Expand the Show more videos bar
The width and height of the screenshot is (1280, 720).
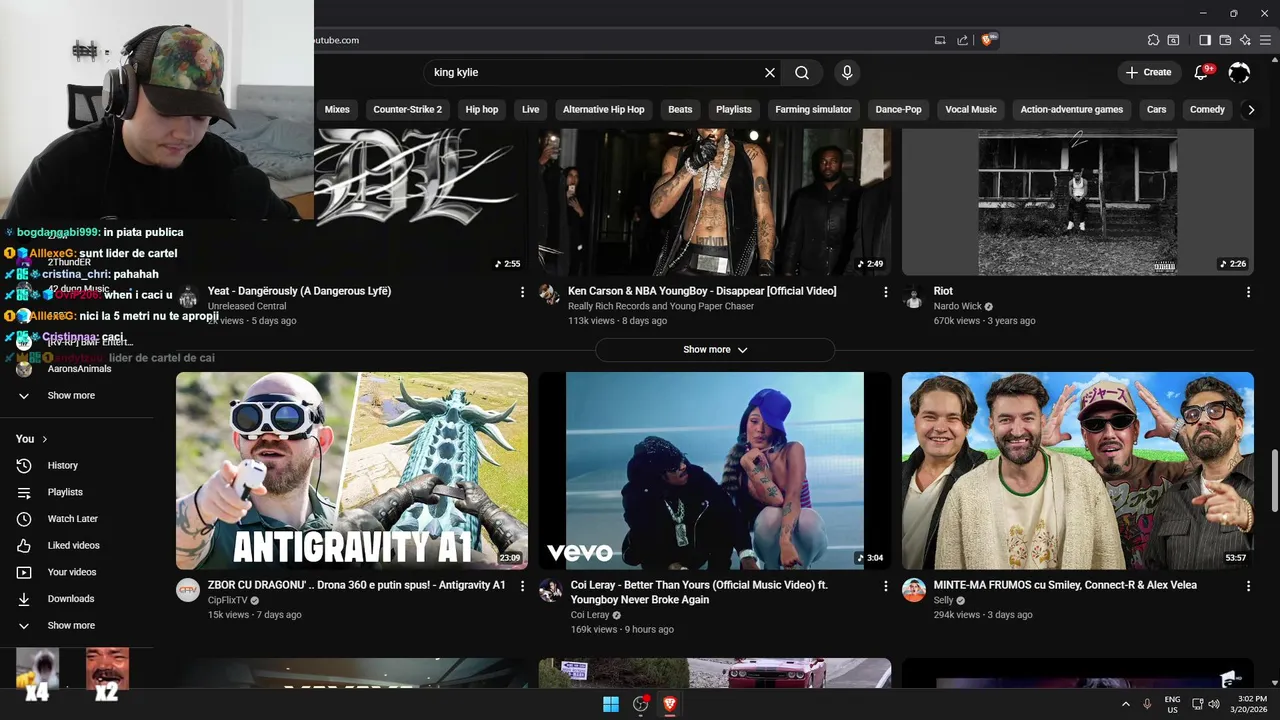pyautogui.click(x=715, y=350)
